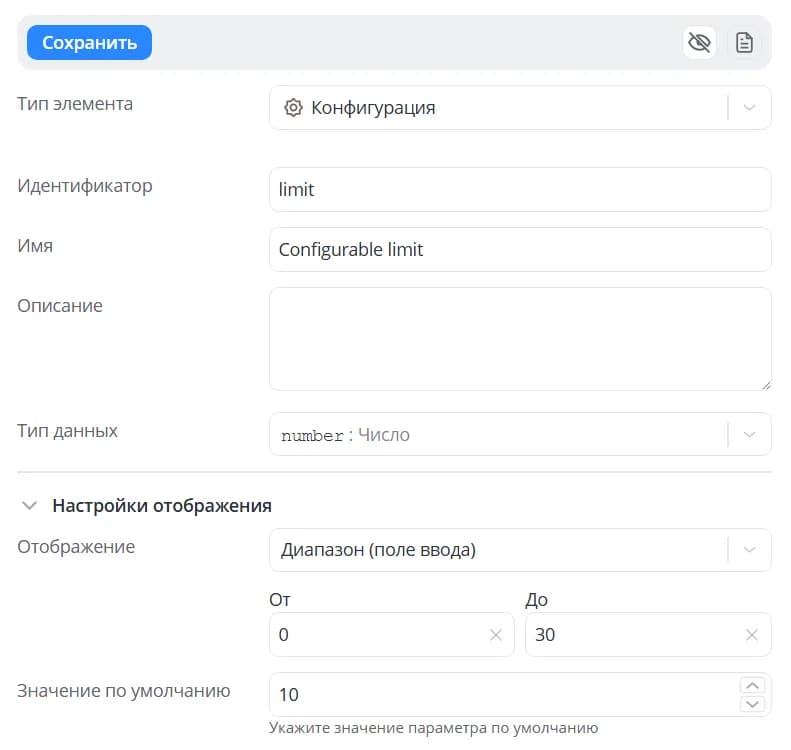Select the Конфигурация value in Тип элемента

(x=373, y=107)
